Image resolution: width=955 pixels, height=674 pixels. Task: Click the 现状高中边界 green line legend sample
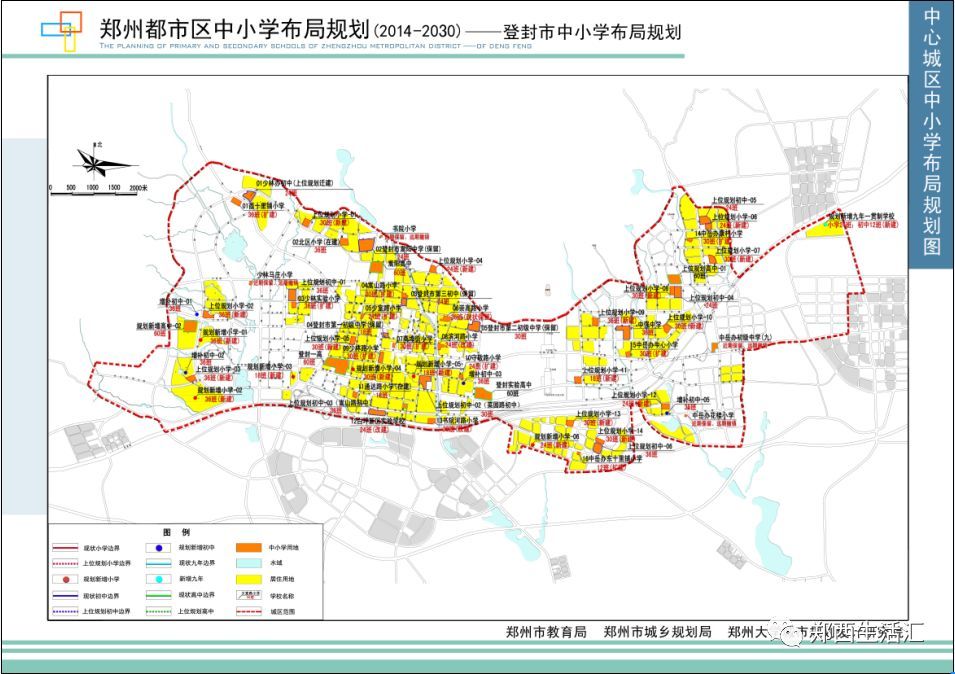pos(157,595)
